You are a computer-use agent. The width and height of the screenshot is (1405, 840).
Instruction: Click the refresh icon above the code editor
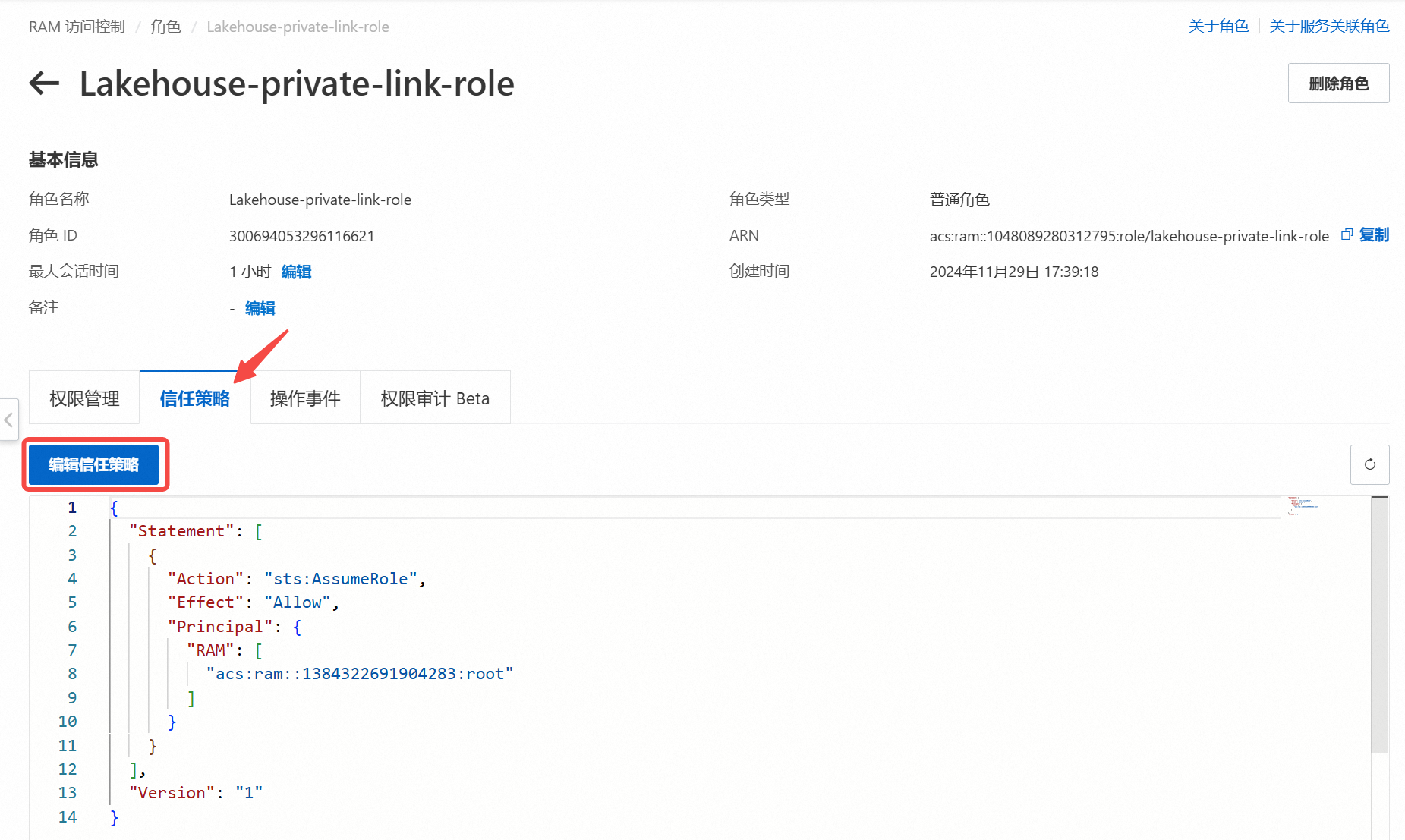[1369, 464]
